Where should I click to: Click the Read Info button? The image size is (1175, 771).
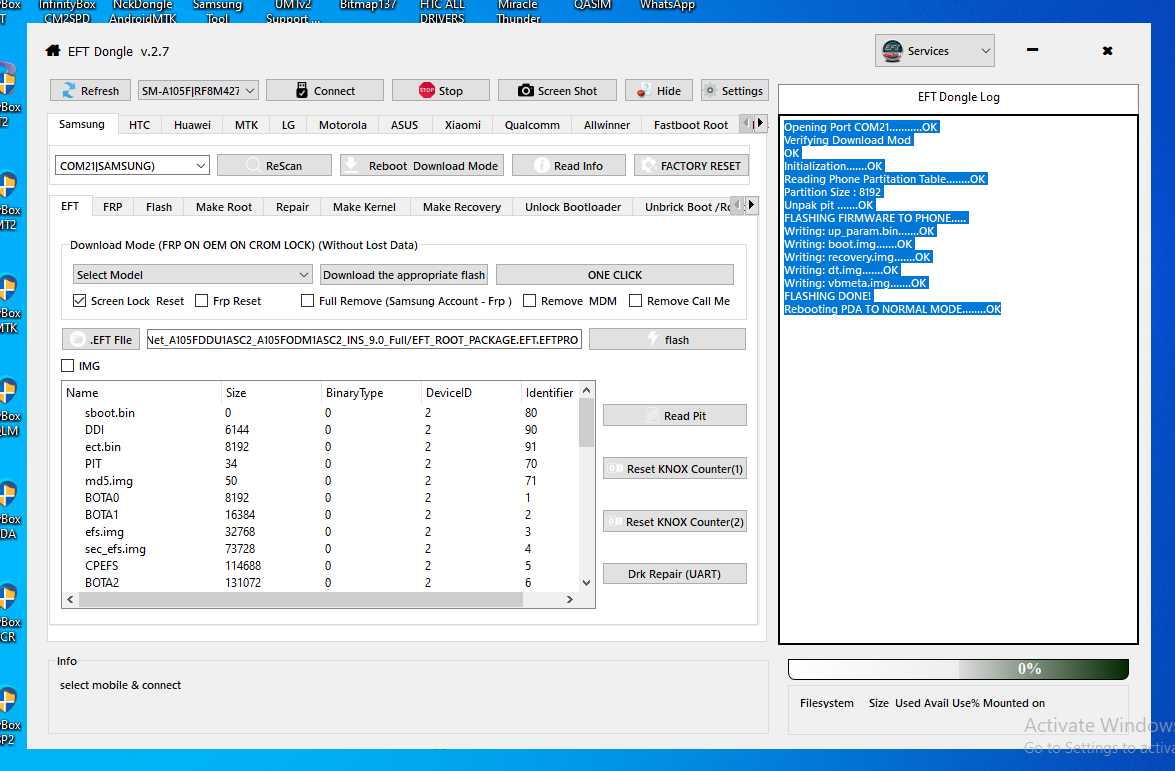[x=569, y=166]
